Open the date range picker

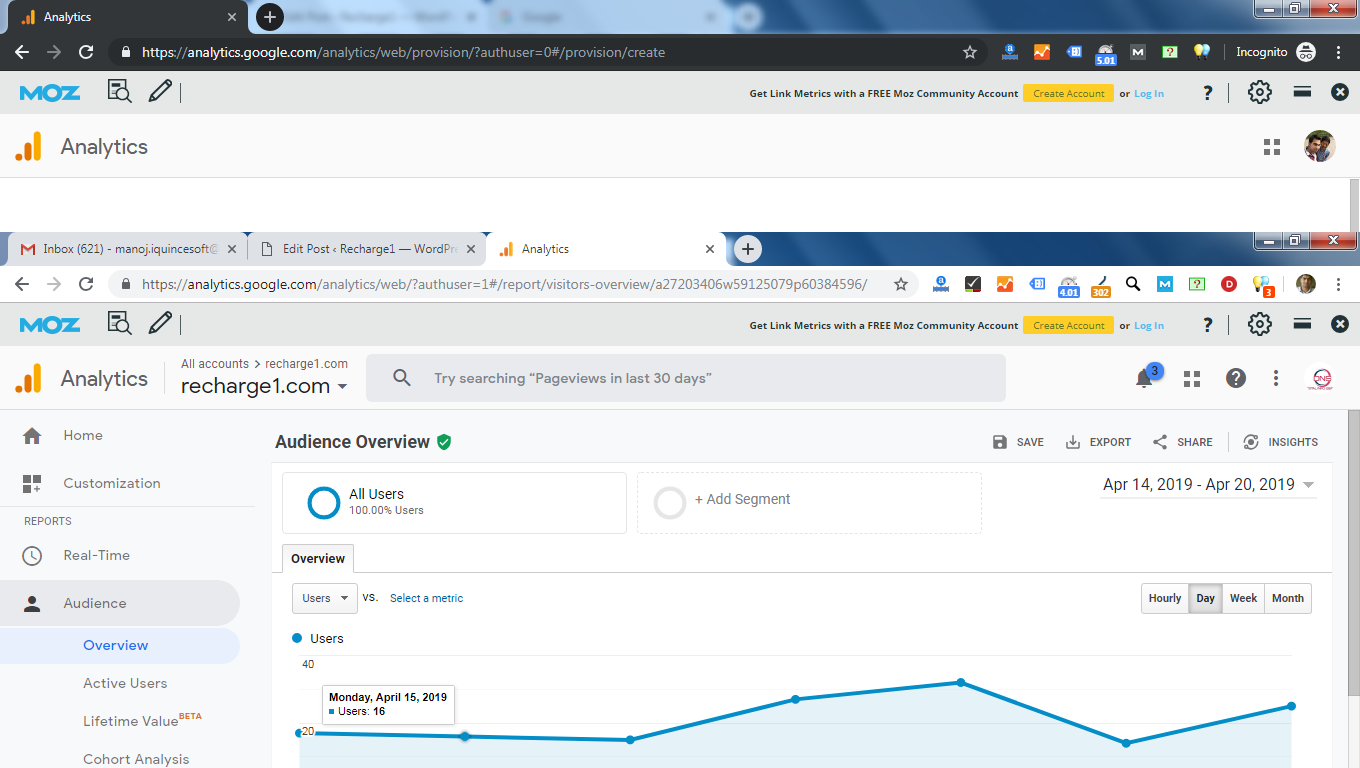coord(1207,485)
